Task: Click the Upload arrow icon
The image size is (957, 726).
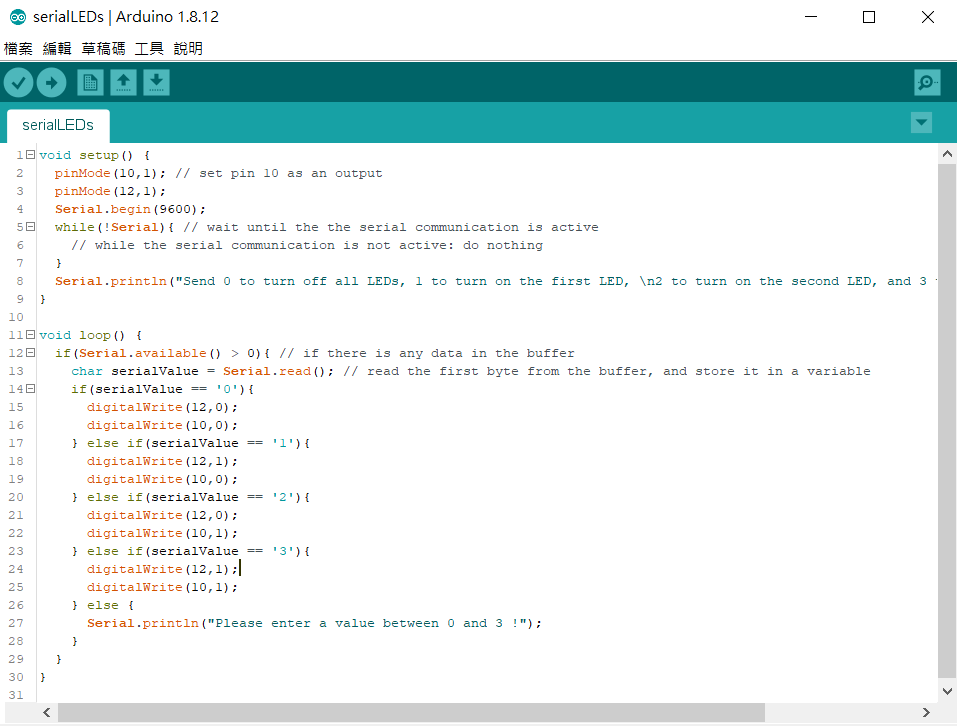Action: pos(51,82)
